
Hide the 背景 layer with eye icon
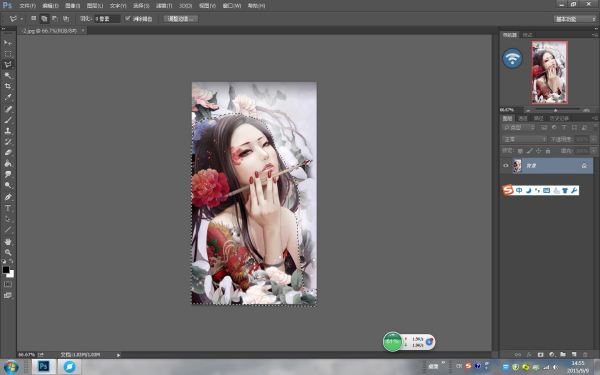click(506, 166)
